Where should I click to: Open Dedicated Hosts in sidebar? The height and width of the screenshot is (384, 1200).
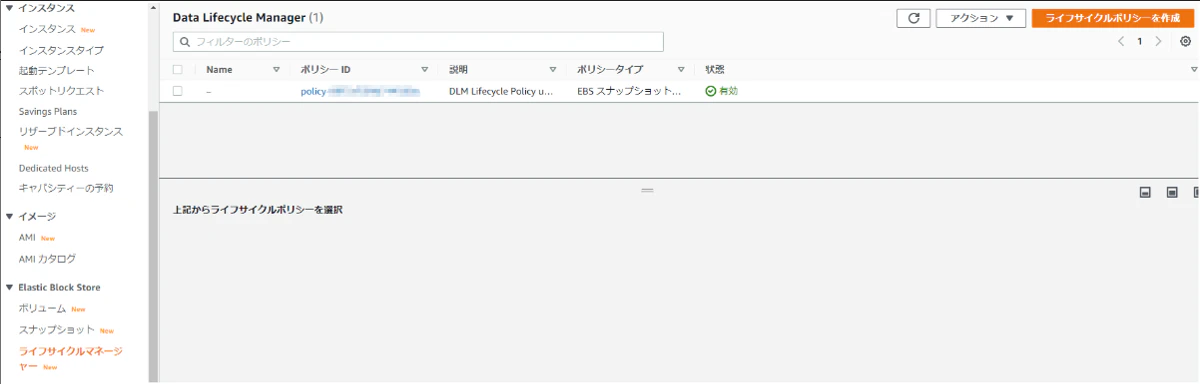pos(54,168)
